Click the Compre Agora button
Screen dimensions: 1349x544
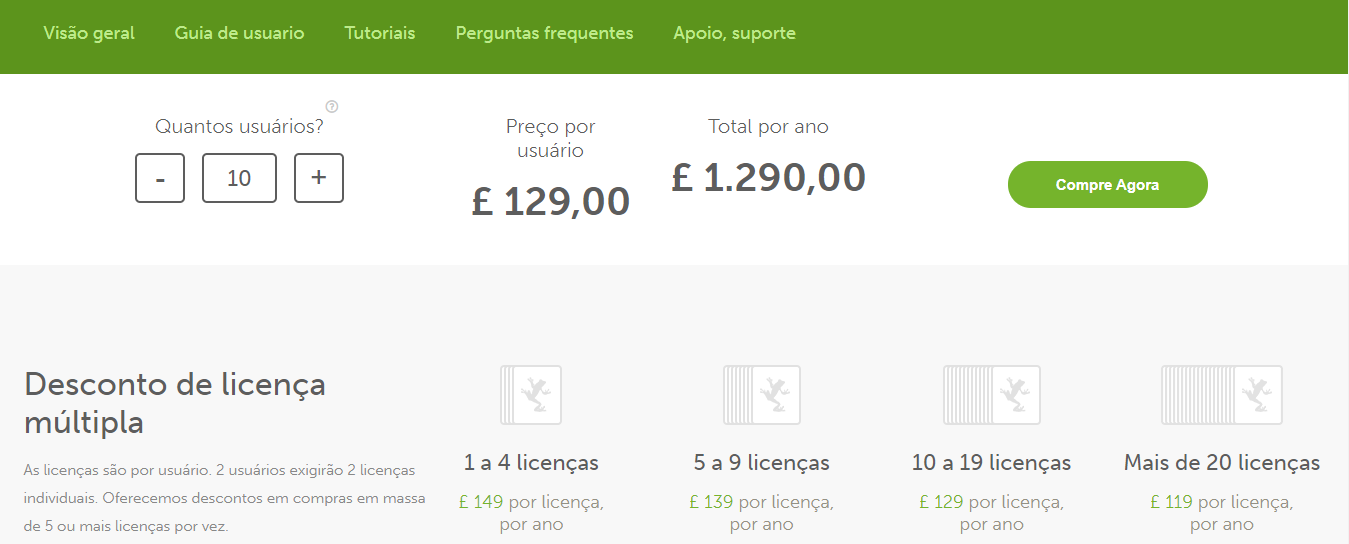point(1108,184)
